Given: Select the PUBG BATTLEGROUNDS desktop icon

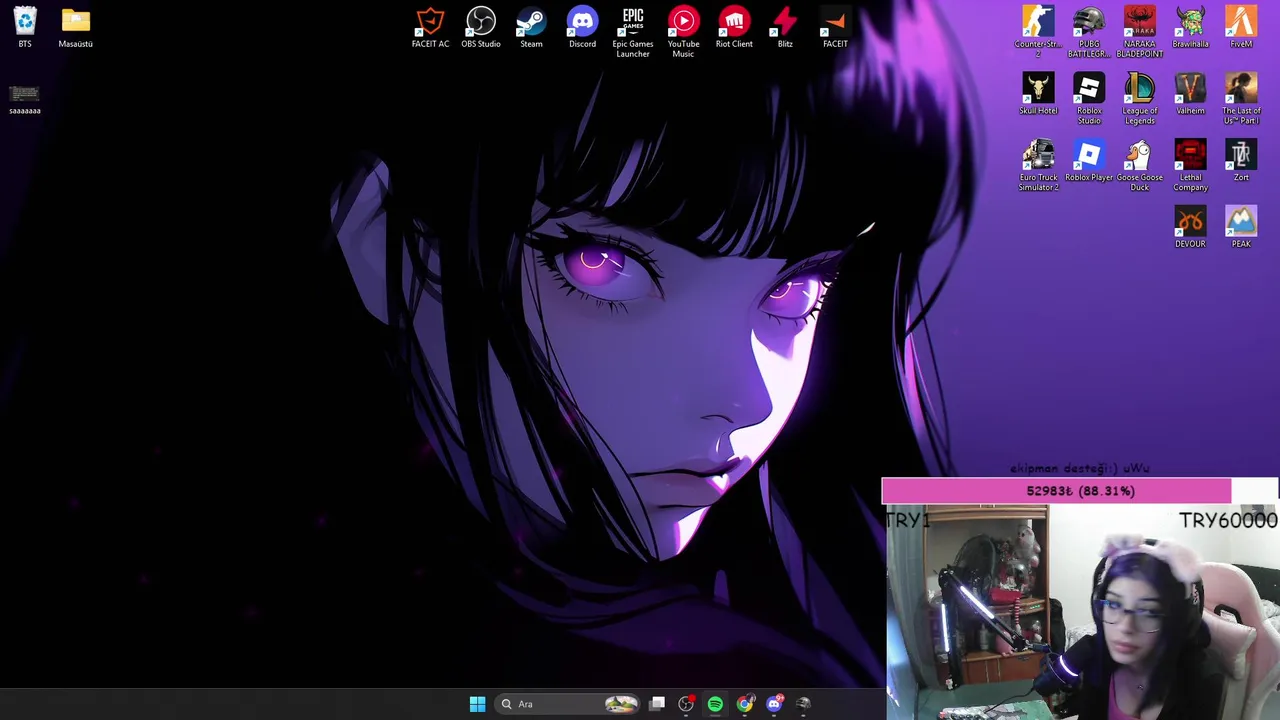Looking at the screenshot, I should point(1089,32).
